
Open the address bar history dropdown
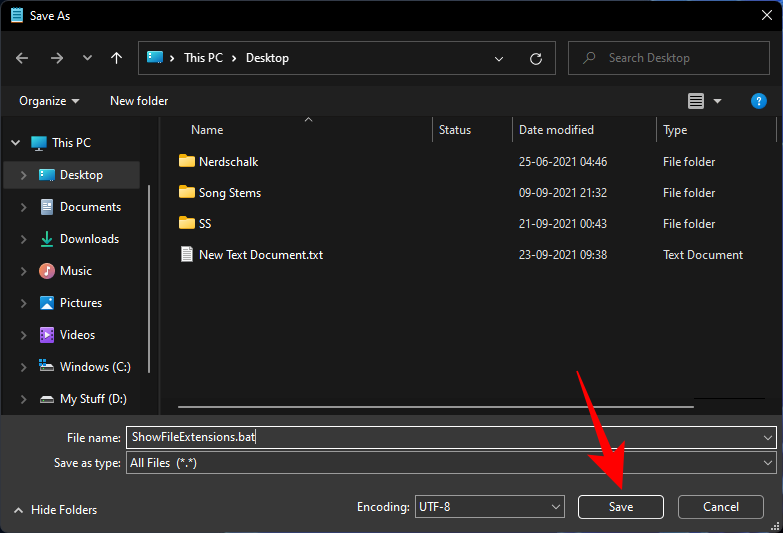(498, 59)
